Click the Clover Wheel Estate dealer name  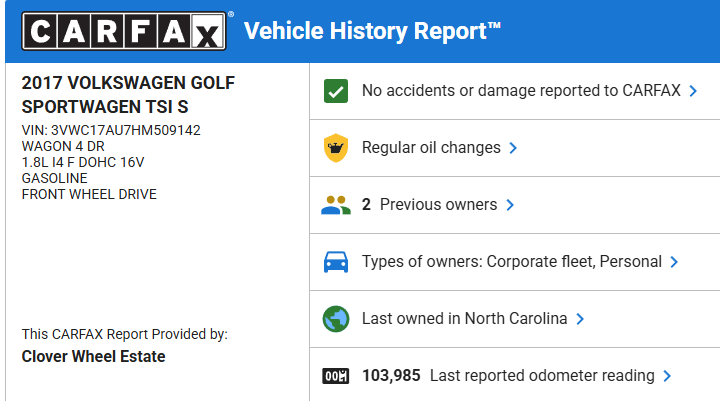click(93, 356)
